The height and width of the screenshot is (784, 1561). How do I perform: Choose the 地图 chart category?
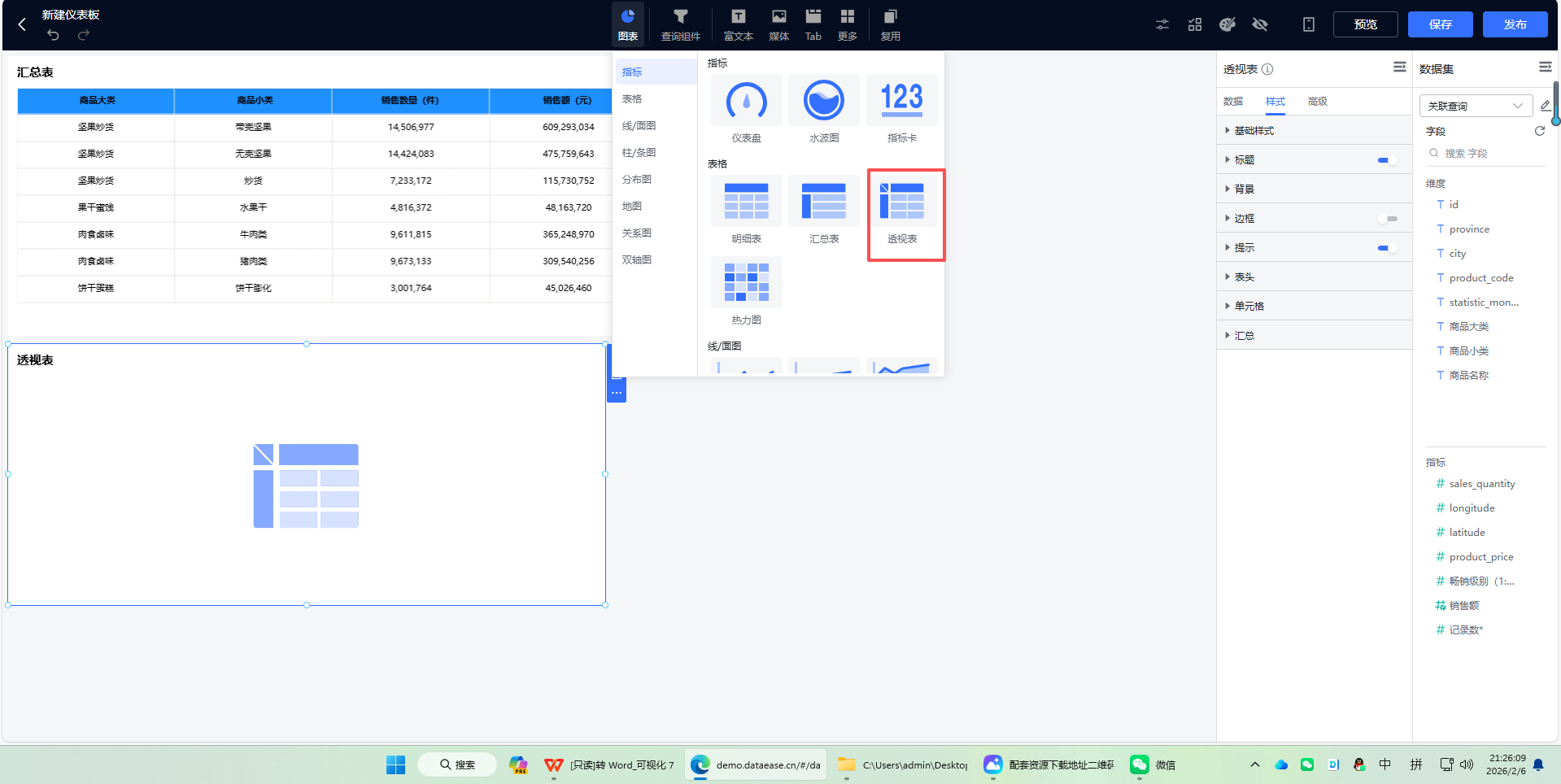656,206
